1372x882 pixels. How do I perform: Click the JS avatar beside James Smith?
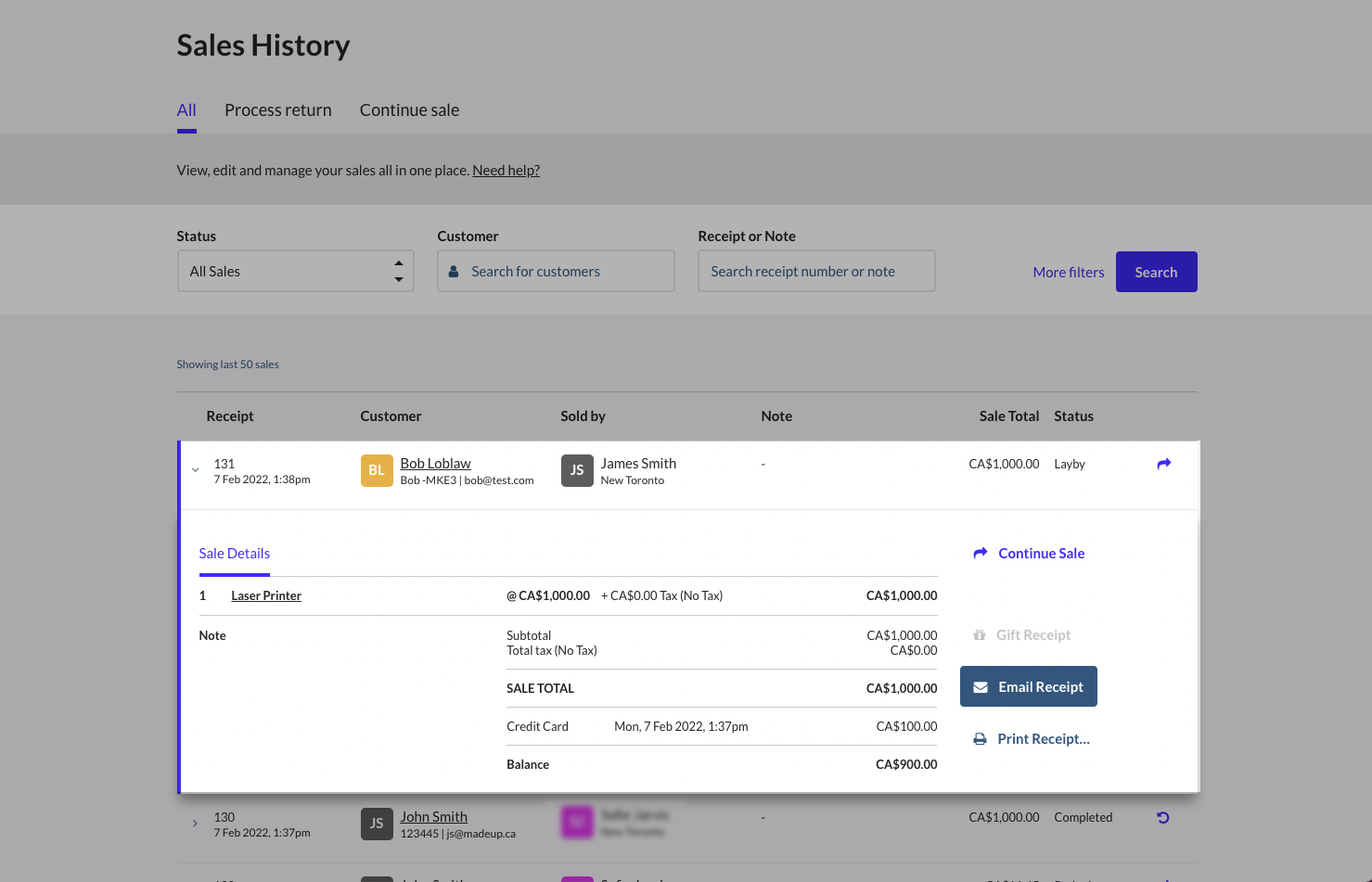[x=577, y=470]
